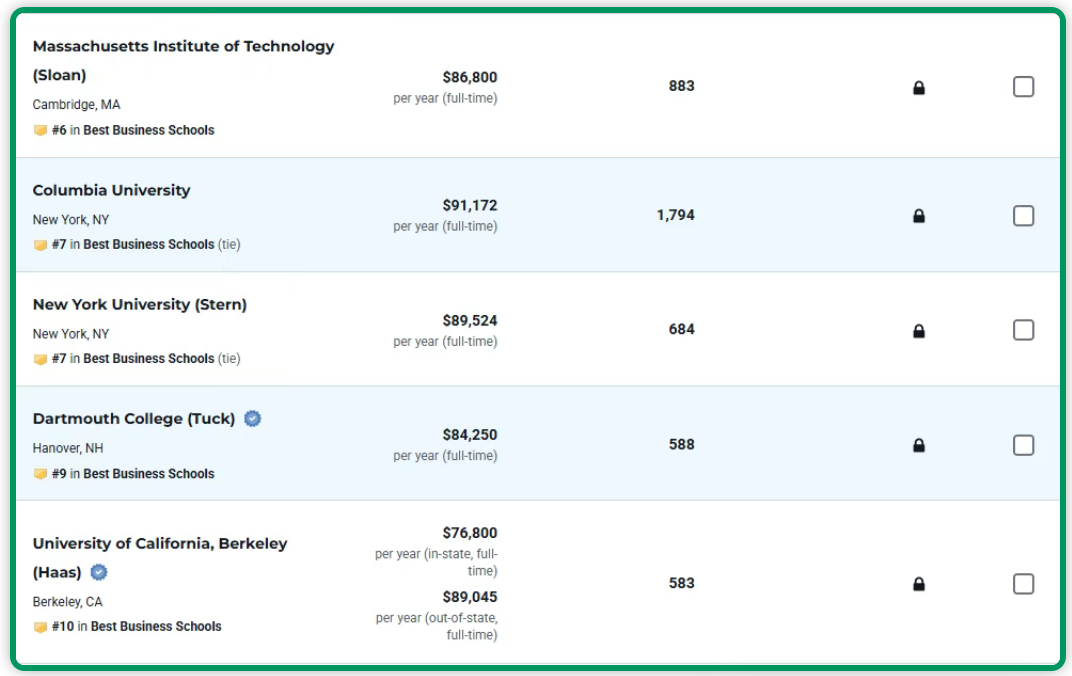The height and width of the screenshot is (676, 1072).
Task: Click the ranking badge icon for MIT Sloan
Action: pyautogui.click(x=40, y=130)
